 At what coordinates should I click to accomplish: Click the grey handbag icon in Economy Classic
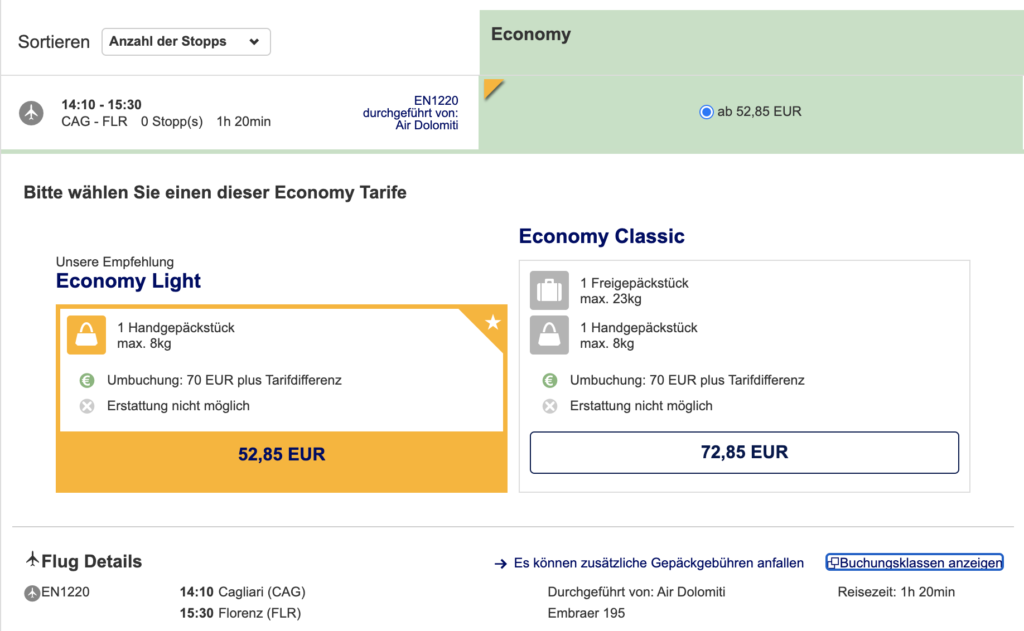[549, 335]
